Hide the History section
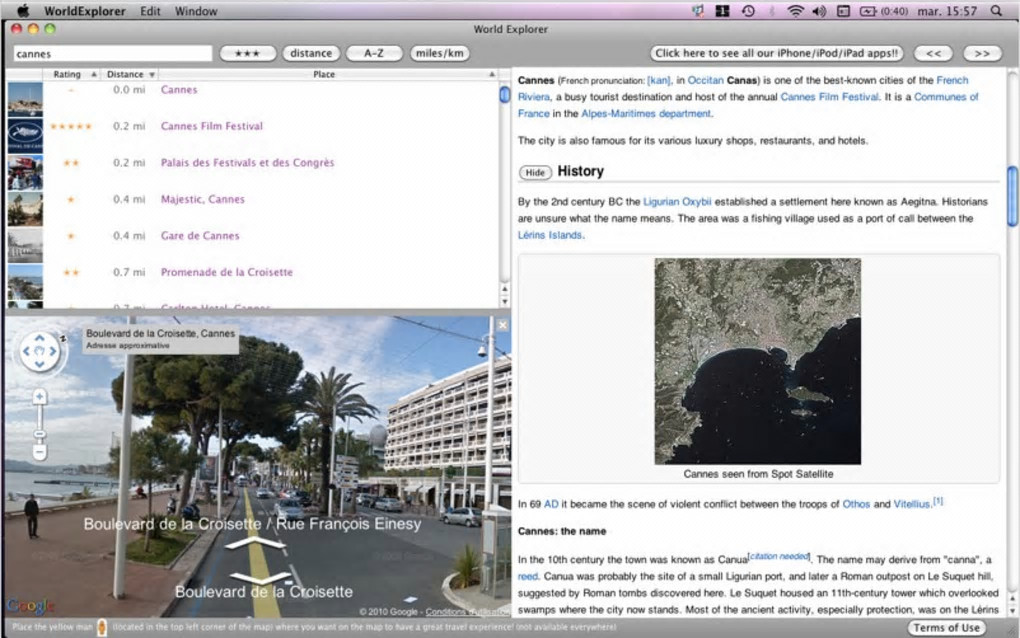This screenshot has height=638, width=1020. click(x=535, y=172)
